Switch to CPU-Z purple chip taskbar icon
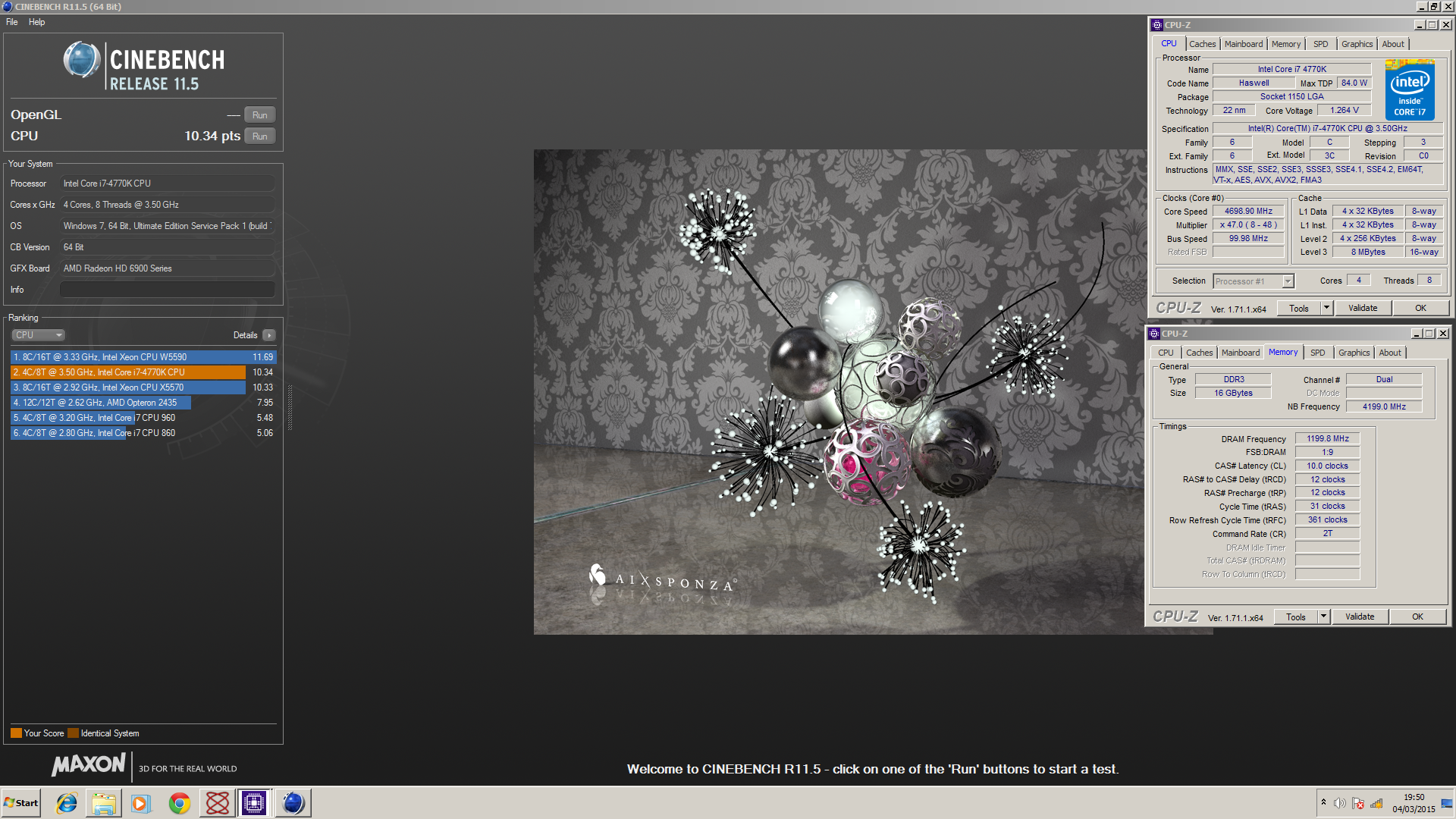 (254, 803)
